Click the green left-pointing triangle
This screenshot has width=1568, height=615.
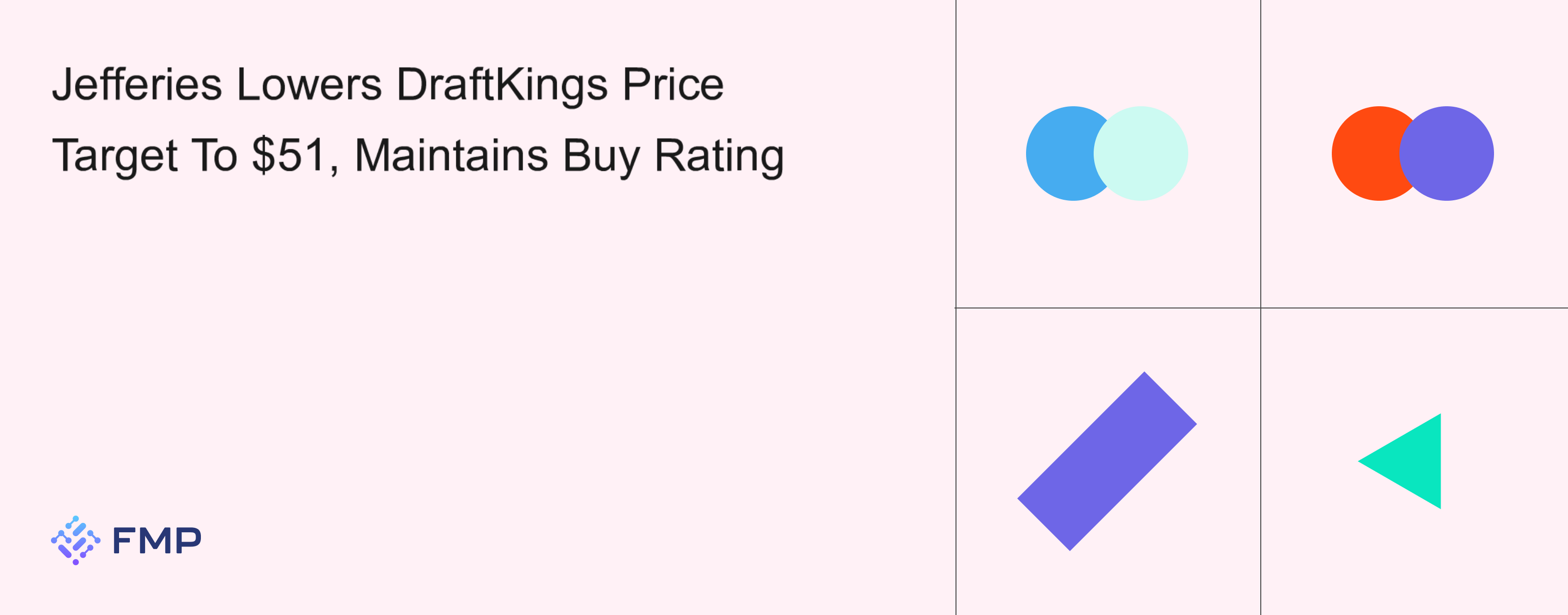point(1412,461)
